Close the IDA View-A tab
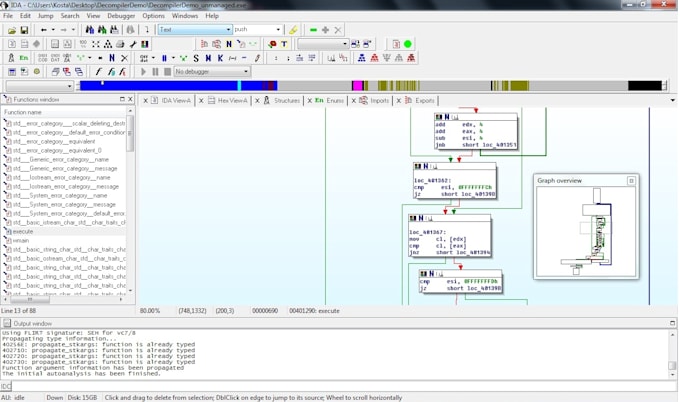 [x=145, y=101]
